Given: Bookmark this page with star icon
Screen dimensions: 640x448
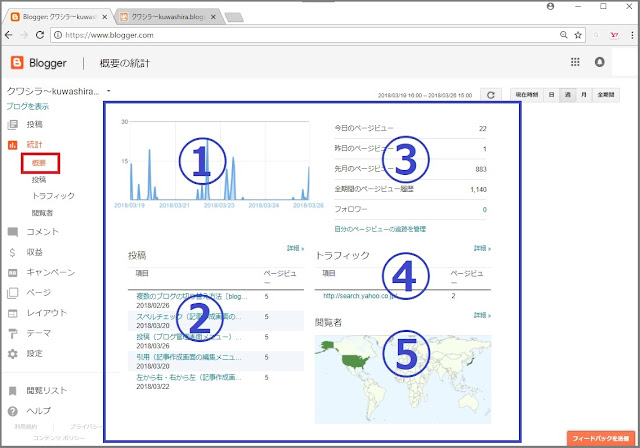Looking at the screenshot, I should point(578,35).
